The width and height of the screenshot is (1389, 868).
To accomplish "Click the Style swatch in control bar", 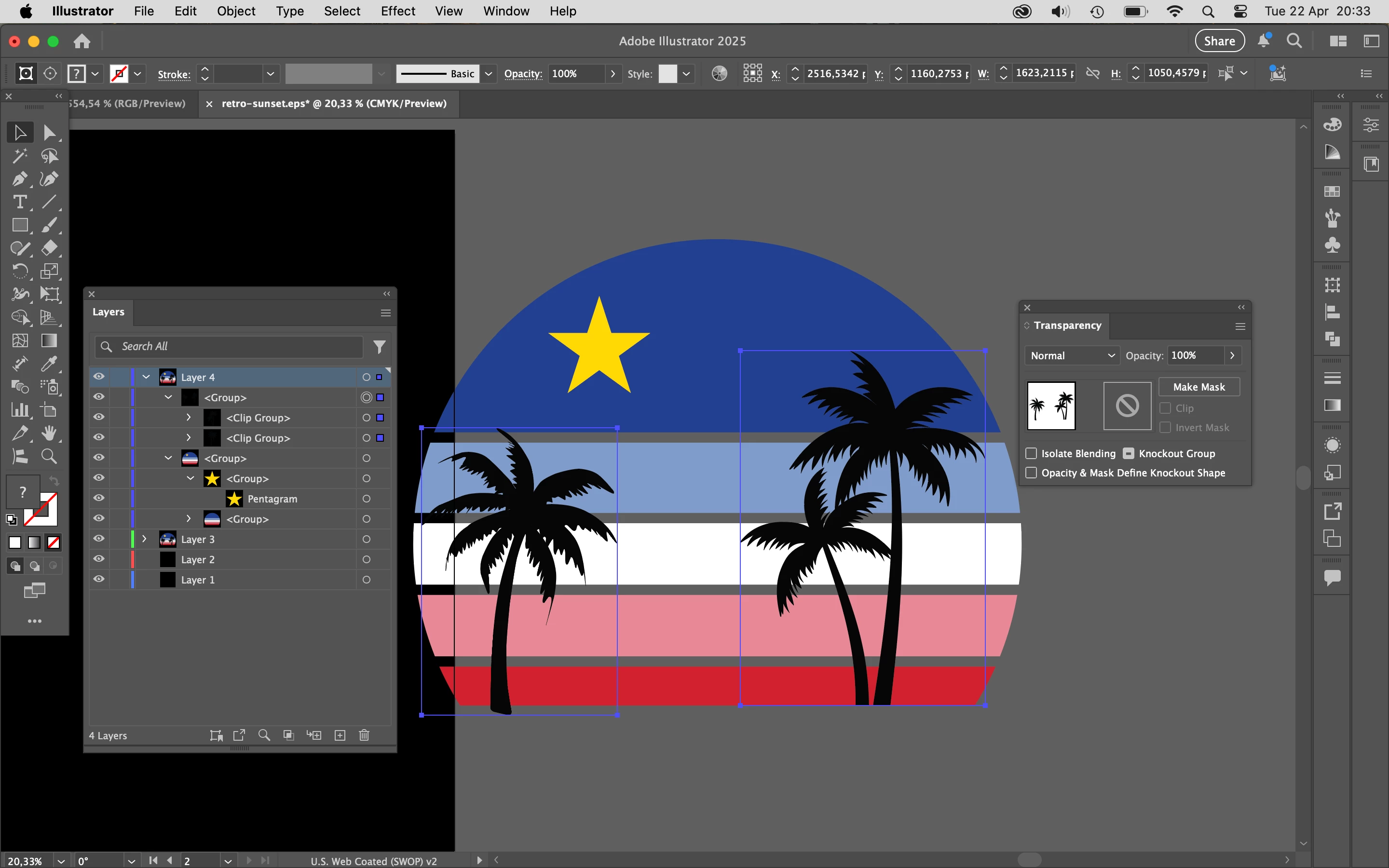I will coord(667,73).
